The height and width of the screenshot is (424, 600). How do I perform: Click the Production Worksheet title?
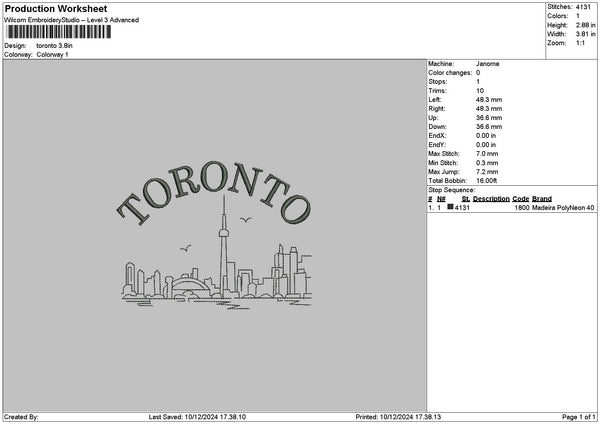click(x=56, y=9)
